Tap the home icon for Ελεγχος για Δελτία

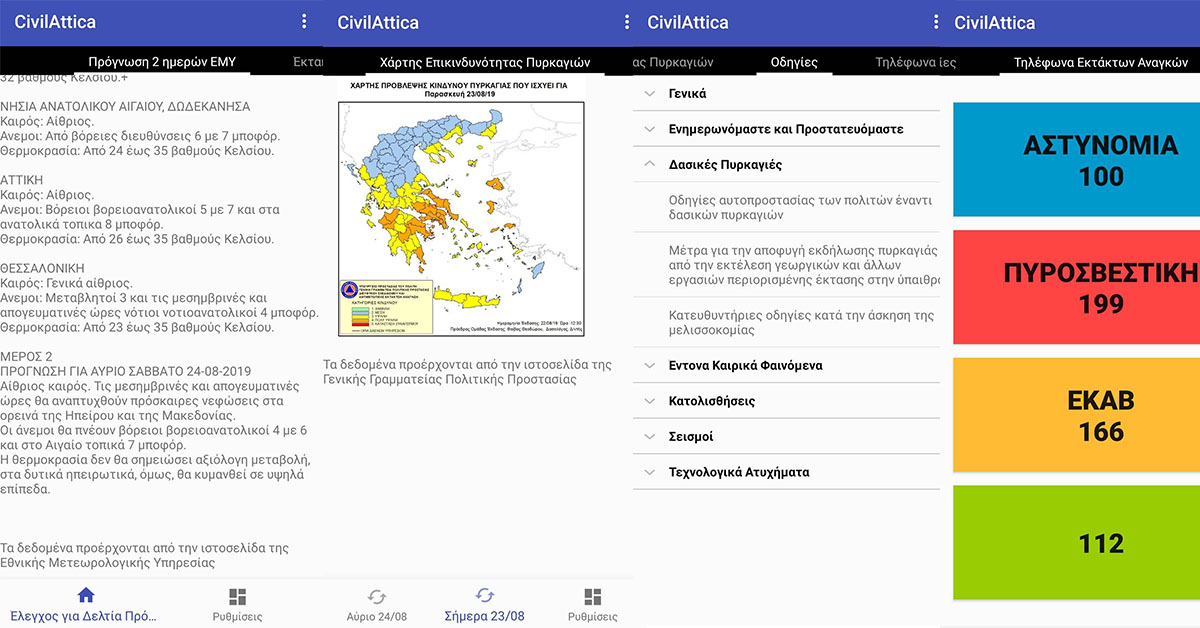86,596
